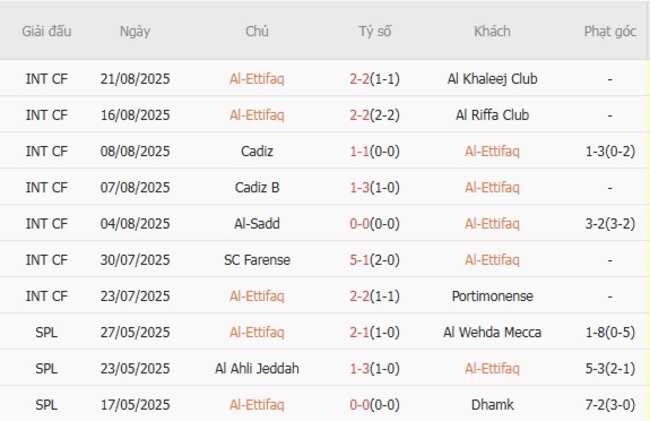Select the "Tỷ số" column header
The height and width of the screenshot is (421, 650).
375,31
